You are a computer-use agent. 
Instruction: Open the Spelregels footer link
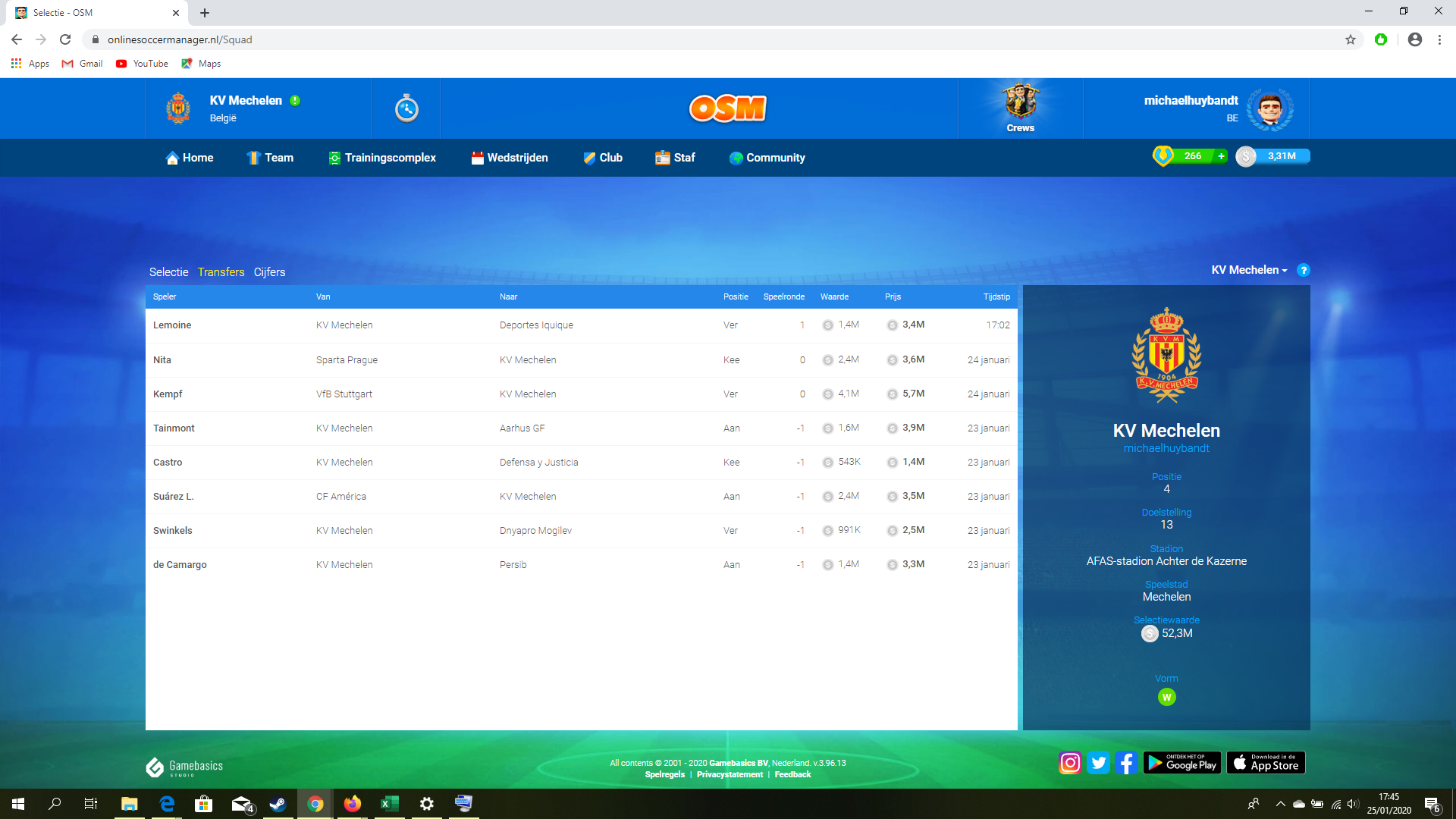[x=665, y=774]
